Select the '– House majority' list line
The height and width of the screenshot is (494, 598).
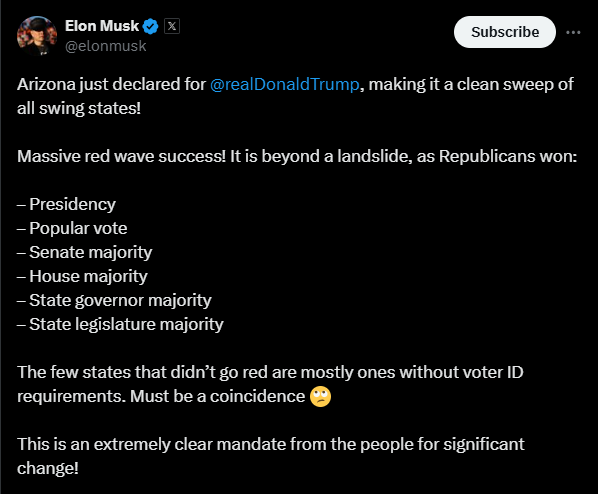(82, 277)
